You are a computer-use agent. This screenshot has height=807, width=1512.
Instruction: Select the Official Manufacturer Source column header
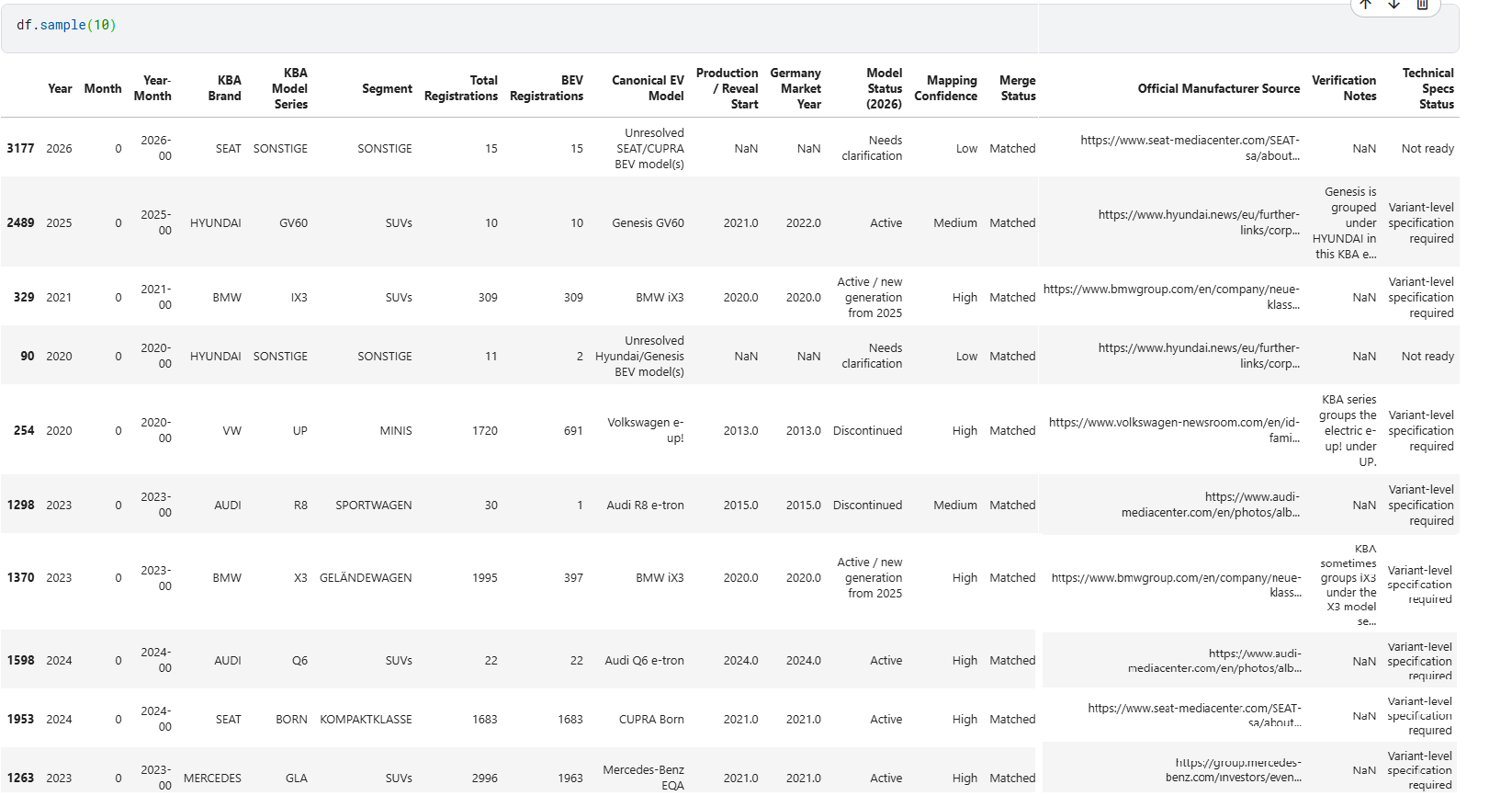coord(1219,88)
